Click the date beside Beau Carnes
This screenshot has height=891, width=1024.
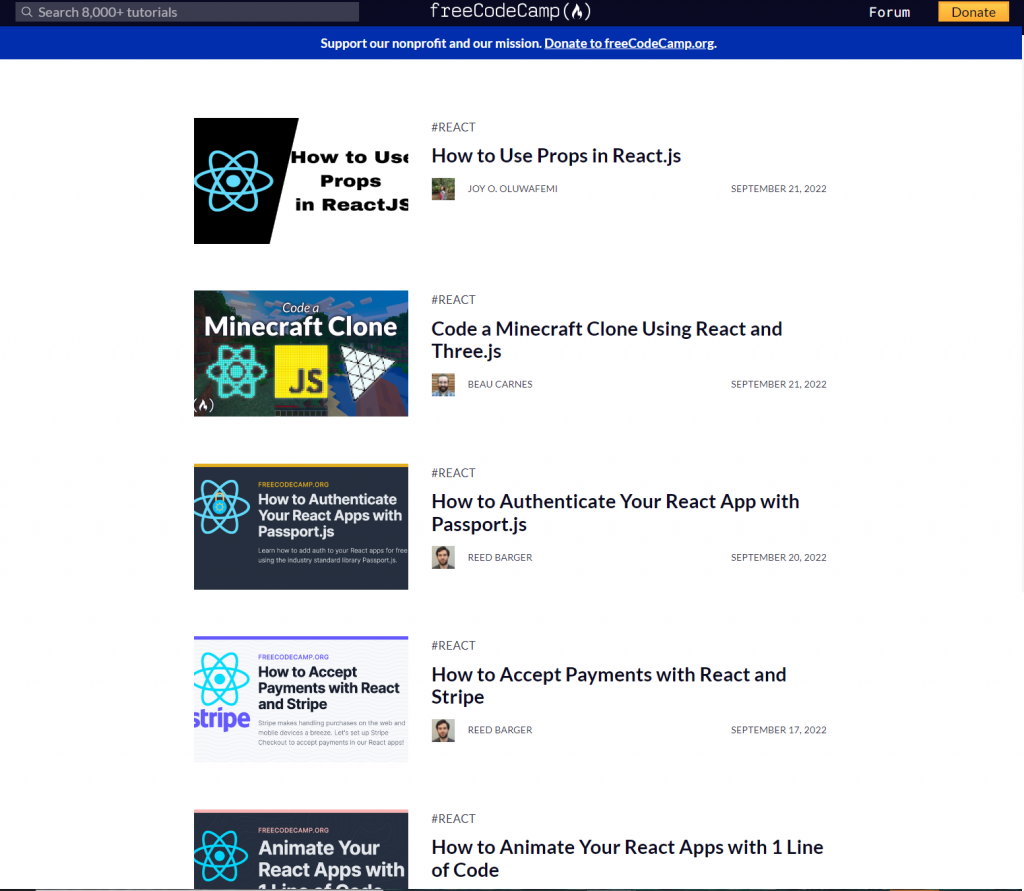778,384
